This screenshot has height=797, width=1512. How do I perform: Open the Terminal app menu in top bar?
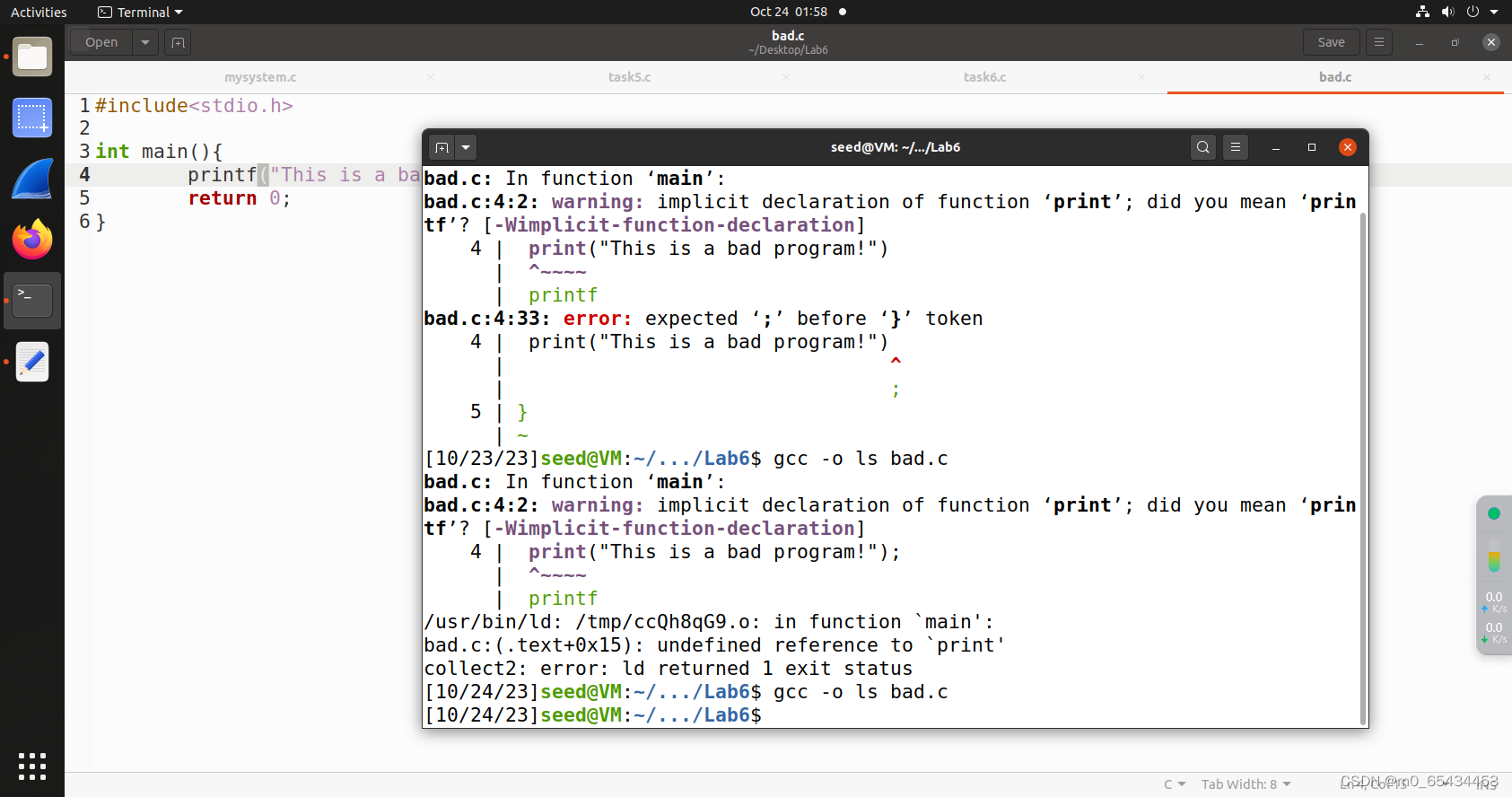point(140,12)
